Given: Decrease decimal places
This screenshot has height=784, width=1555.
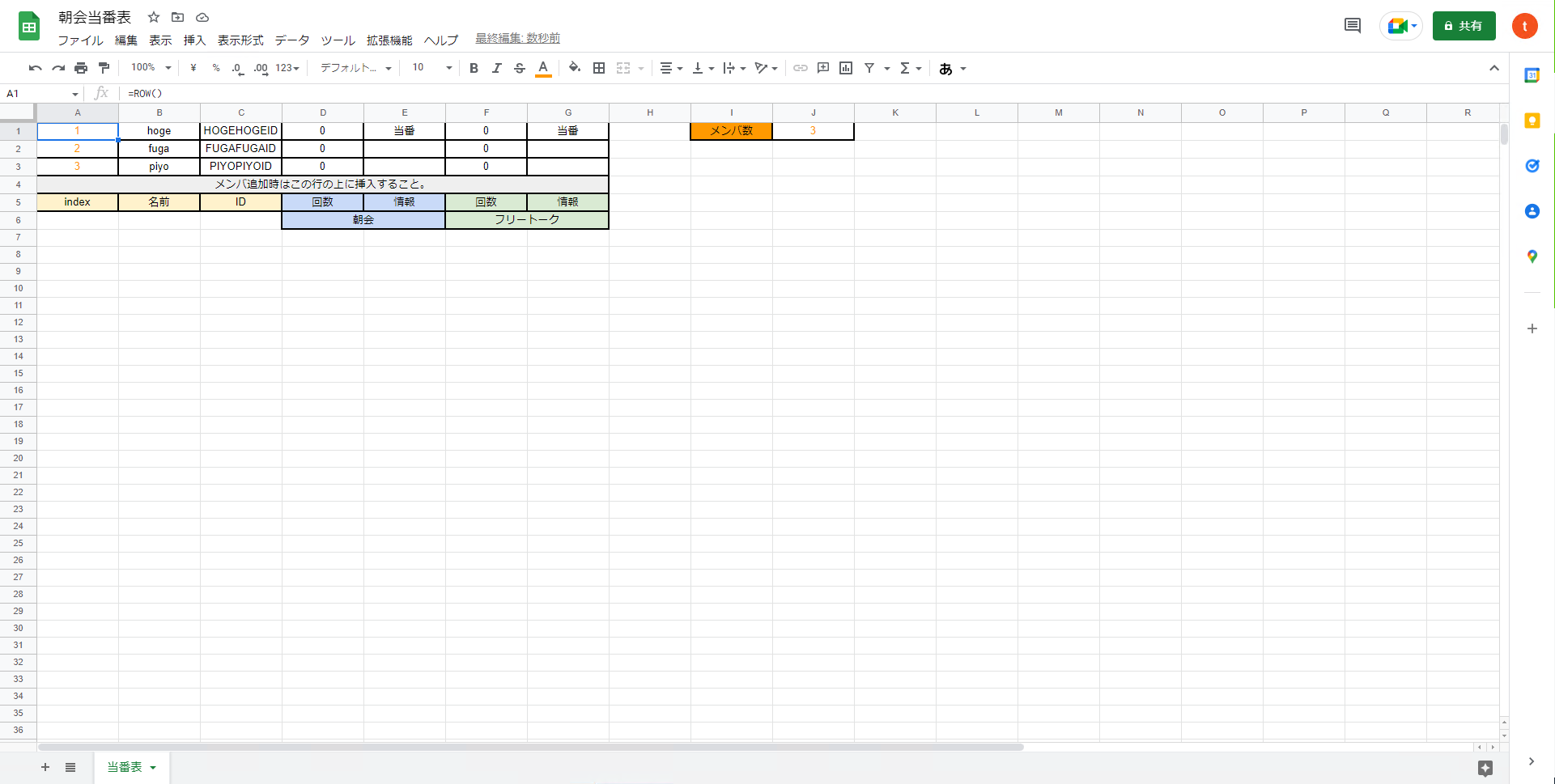Looking at the screenshot, I should [238, 69].
